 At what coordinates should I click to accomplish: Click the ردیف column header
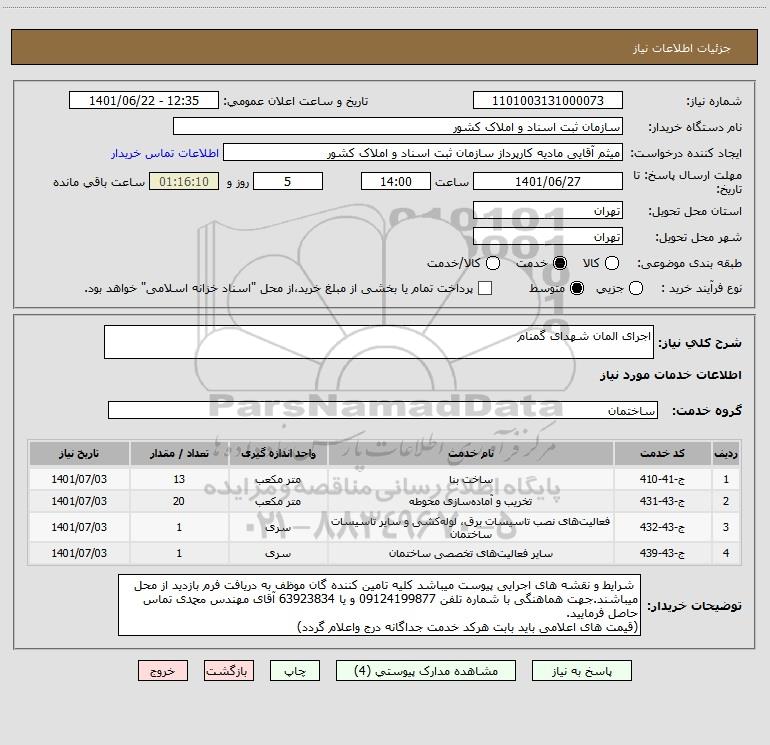tap(726, 453)
